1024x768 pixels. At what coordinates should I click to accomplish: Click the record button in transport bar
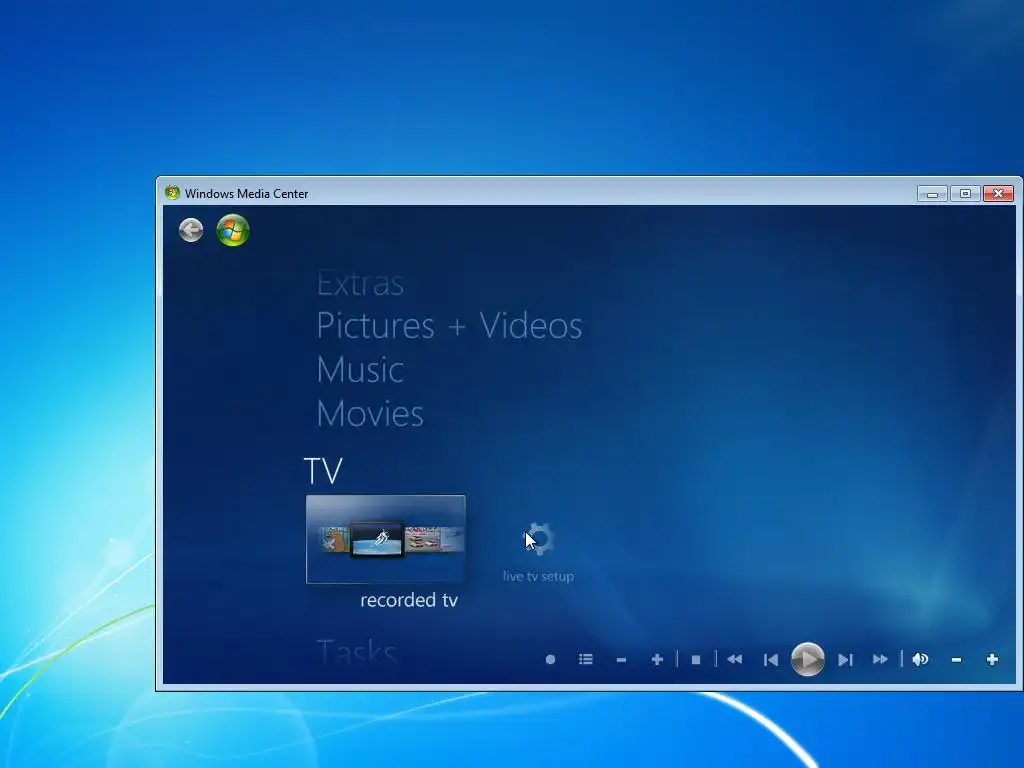point(550,660)
